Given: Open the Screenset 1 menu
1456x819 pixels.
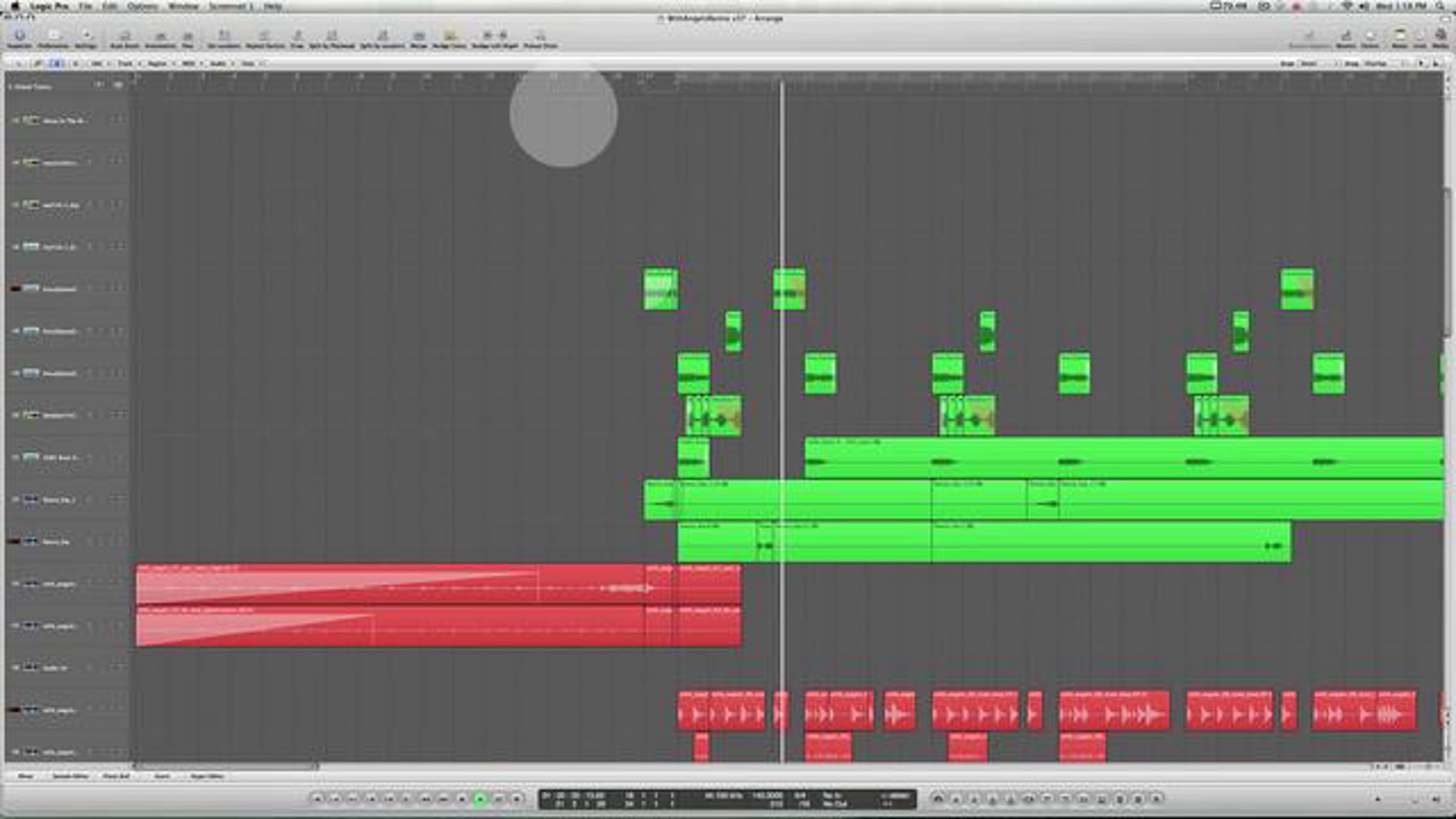Looking at the screenshot, I should tap(231, 6).
